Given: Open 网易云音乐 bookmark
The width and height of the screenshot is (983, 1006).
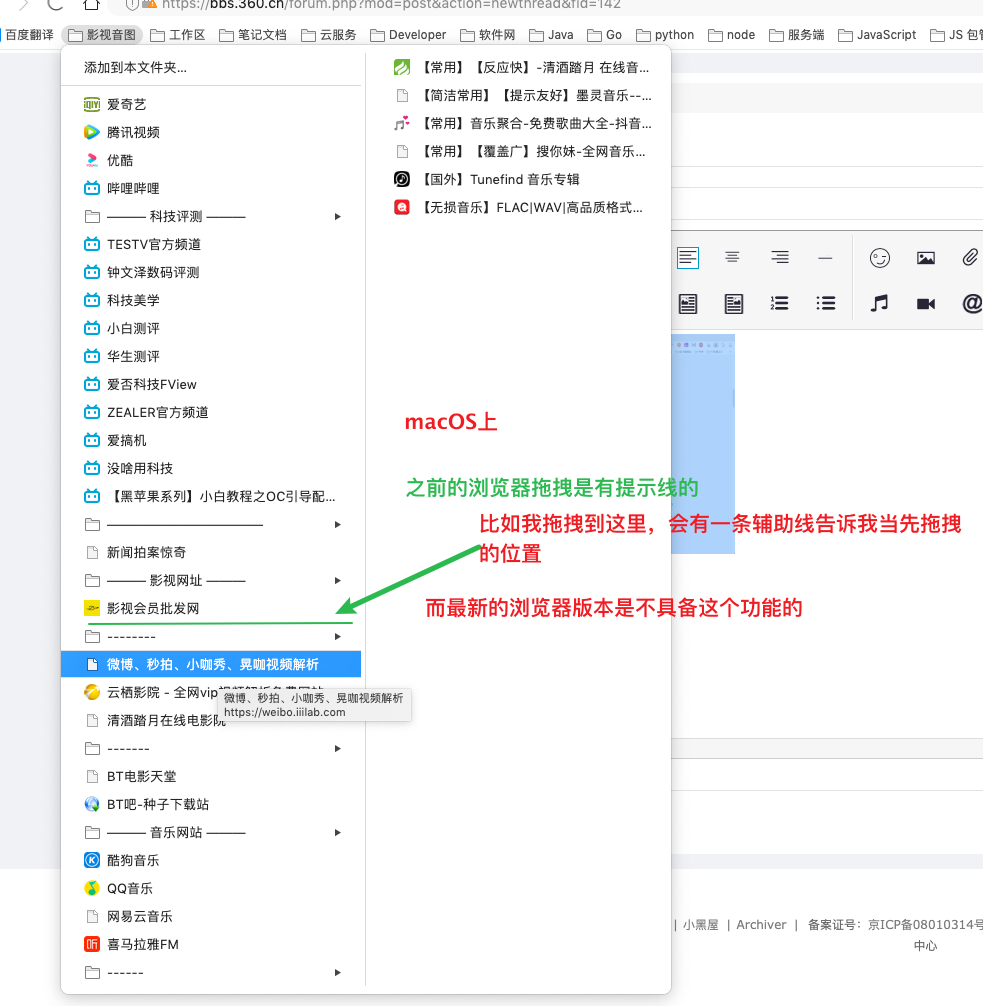Looking at the screenshot, I should tap(211, 917).
